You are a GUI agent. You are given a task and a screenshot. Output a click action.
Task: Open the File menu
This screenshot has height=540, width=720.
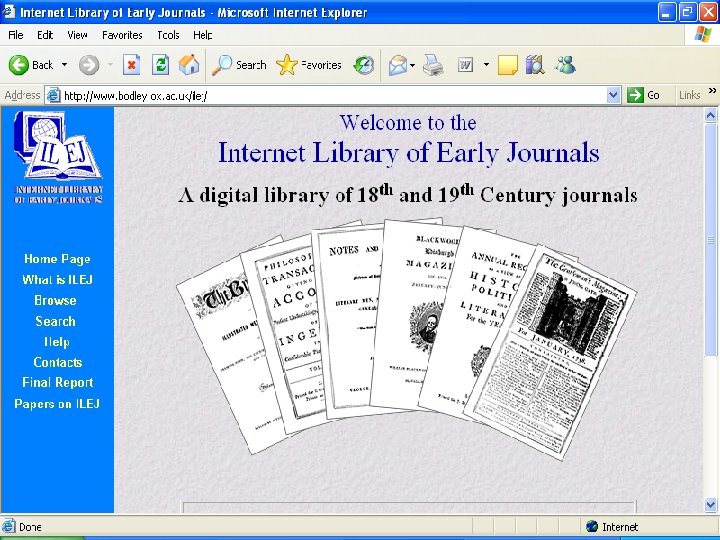coord(16,35)
